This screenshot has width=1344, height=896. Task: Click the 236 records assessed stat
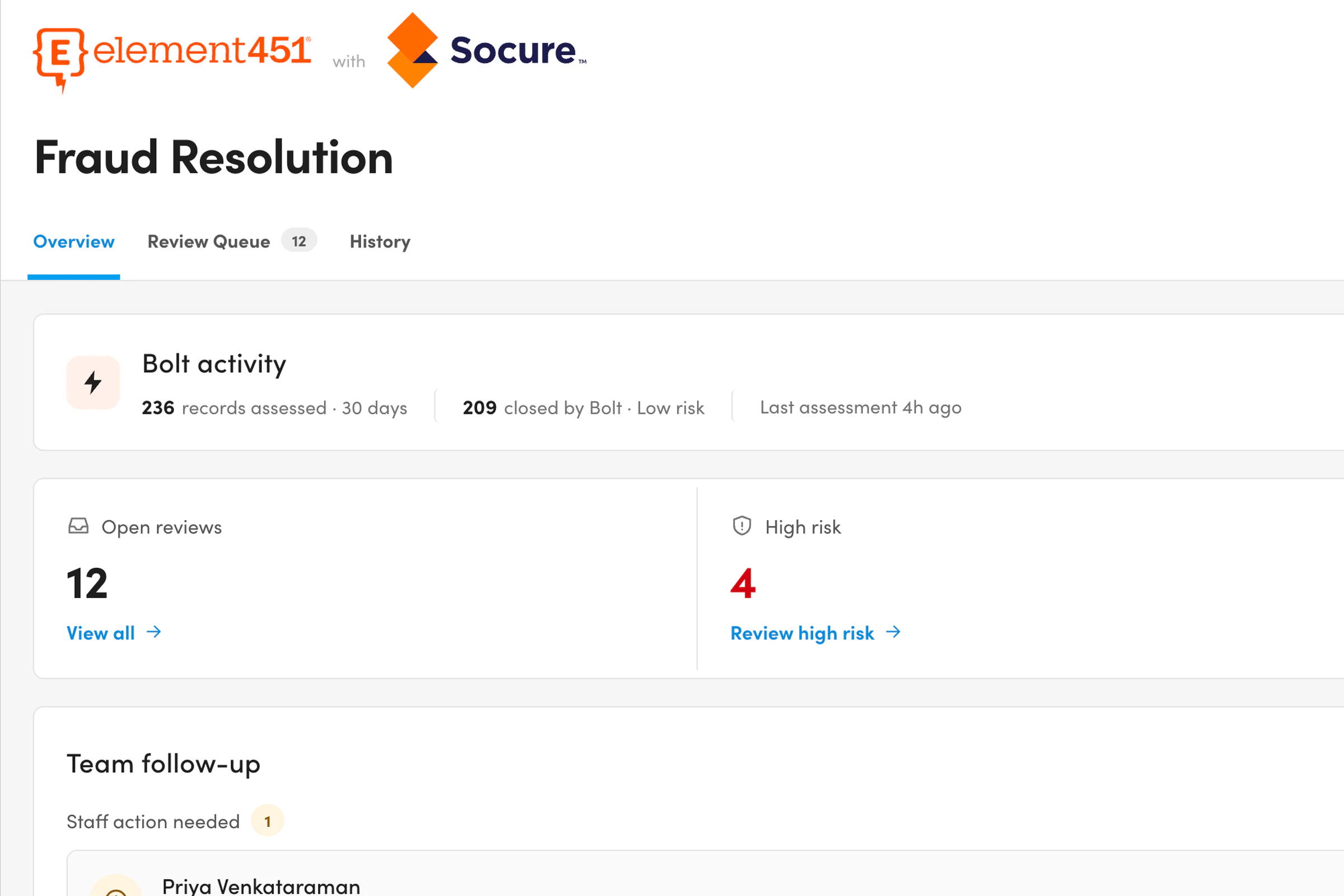coord(274,408)
